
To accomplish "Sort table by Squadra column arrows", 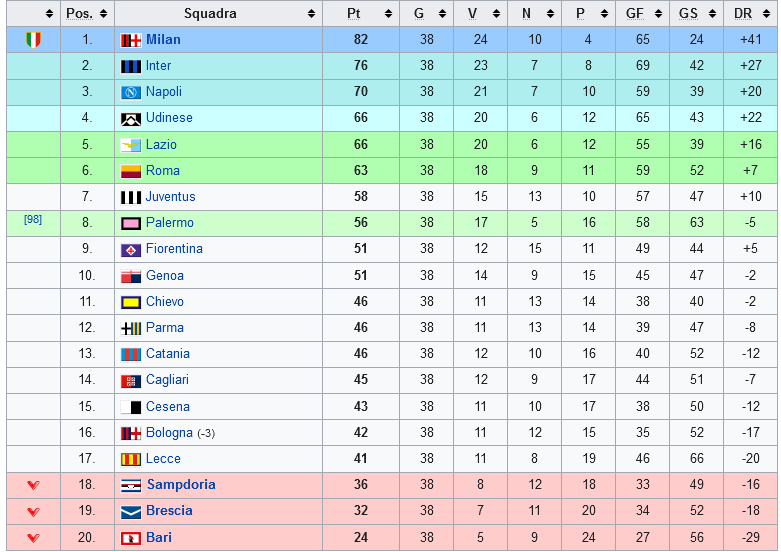I will (311, 14).
